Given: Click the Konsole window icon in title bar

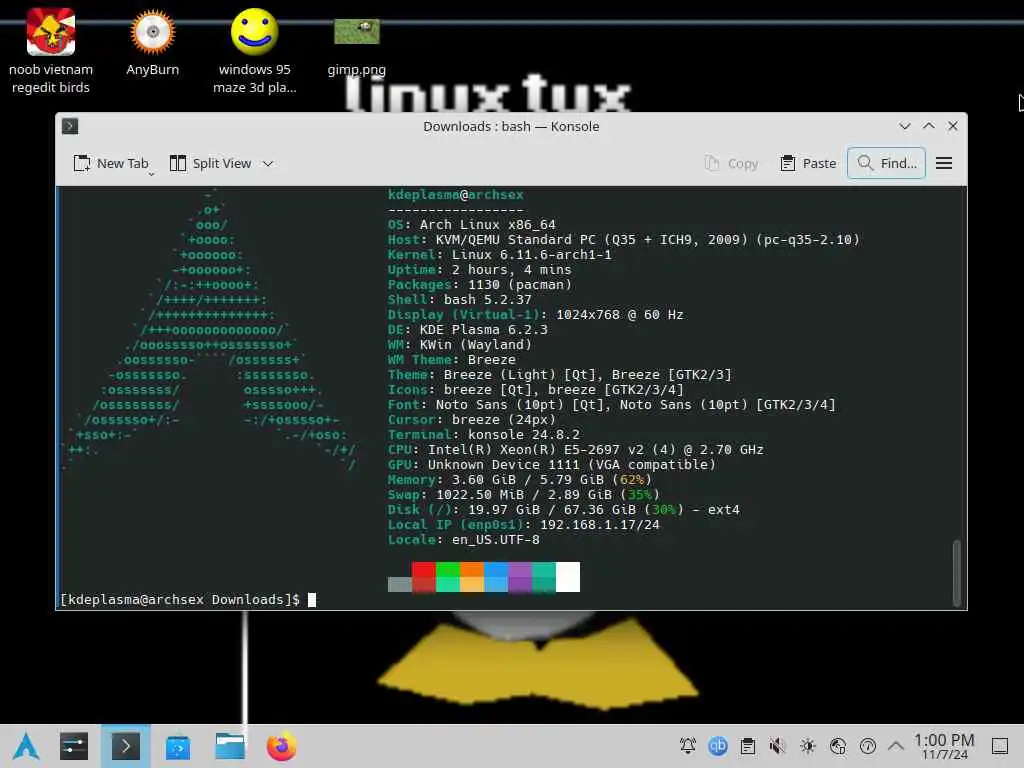Looking at the screenshot, I should click(70, 126).
